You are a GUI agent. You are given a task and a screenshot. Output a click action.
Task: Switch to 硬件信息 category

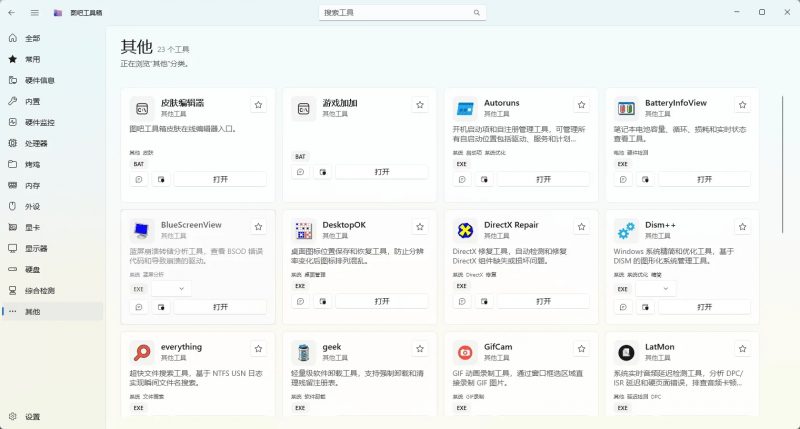53,80
